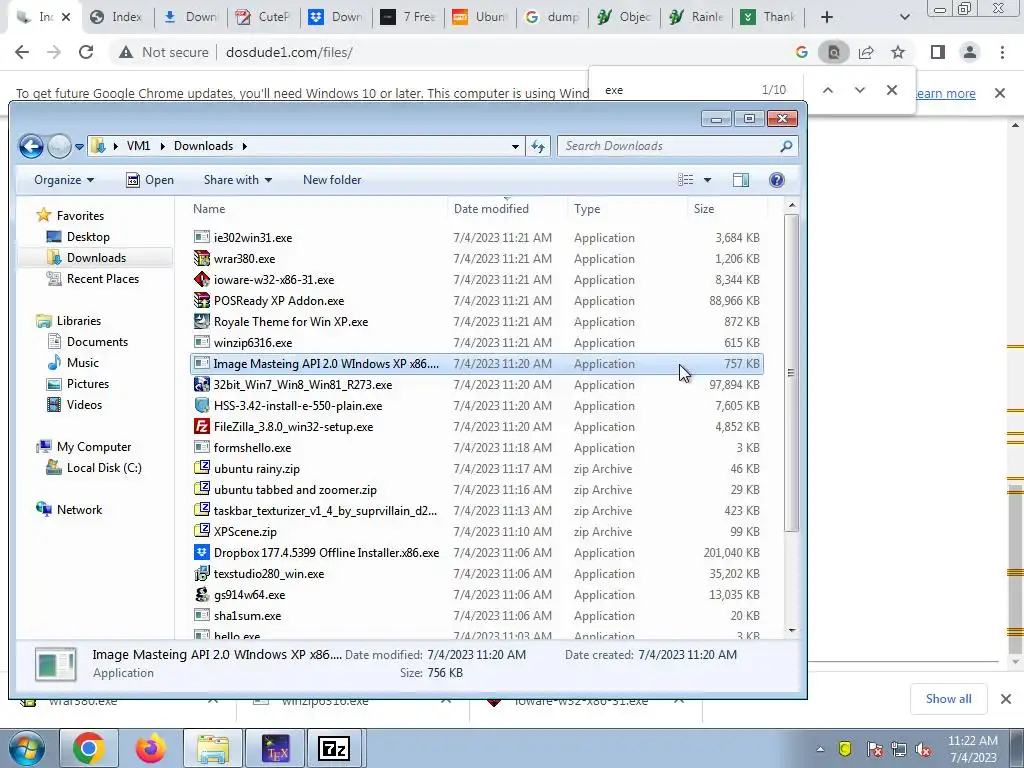
Task: Sort by the Date modified column header
Action: click(491, 209)
